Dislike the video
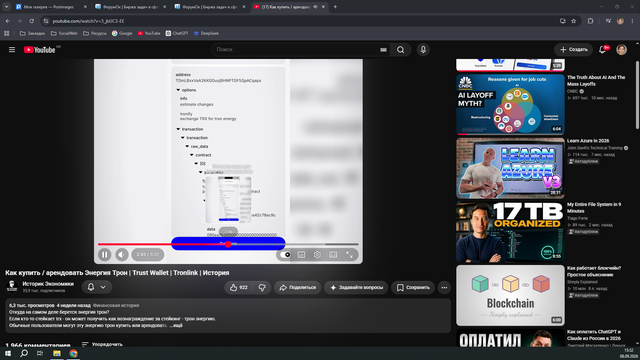 (262, 287)
